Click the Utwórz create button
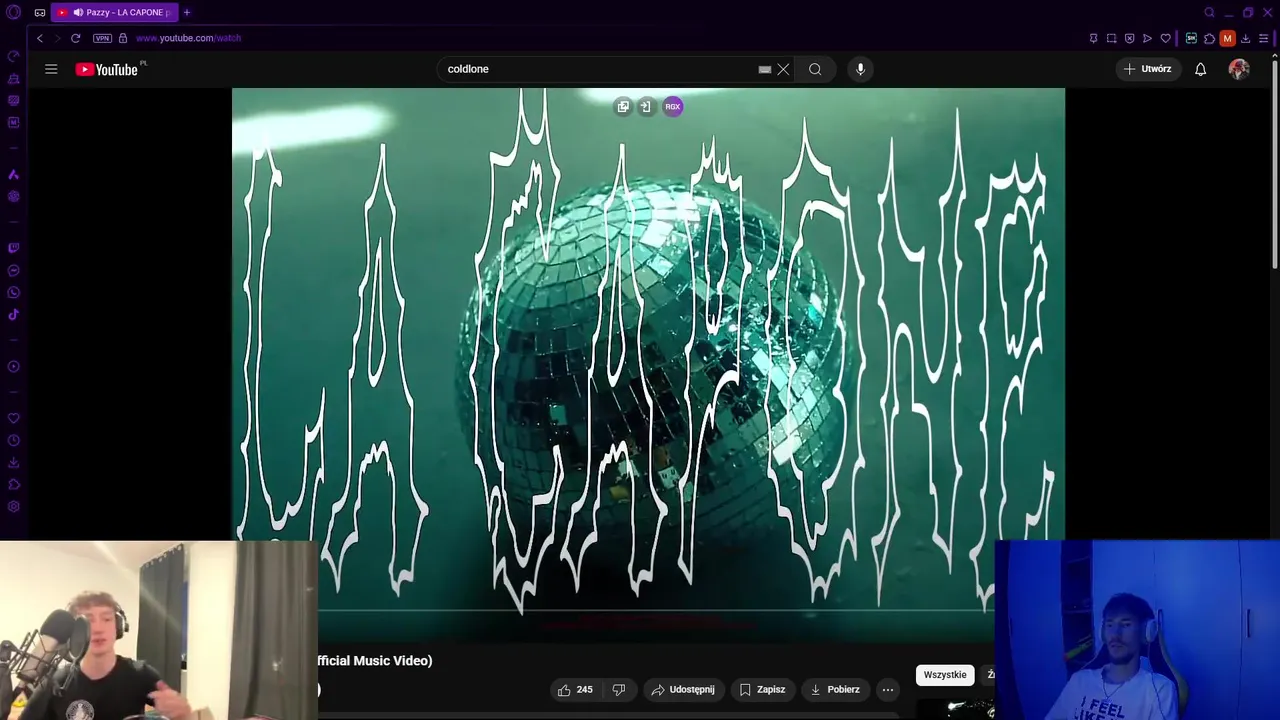Viewport: 1280px width, 720px height. (x=1147, y=69)
